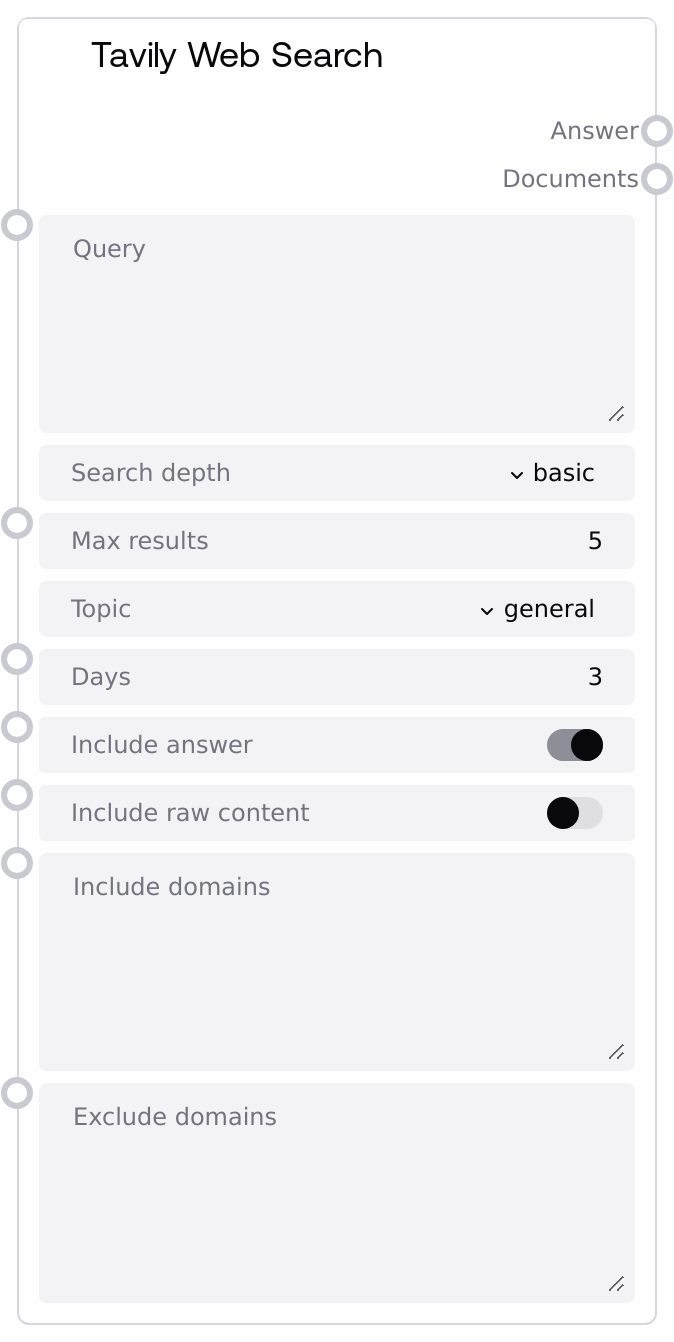Click the Include answer input port

[x=17, y=727]
